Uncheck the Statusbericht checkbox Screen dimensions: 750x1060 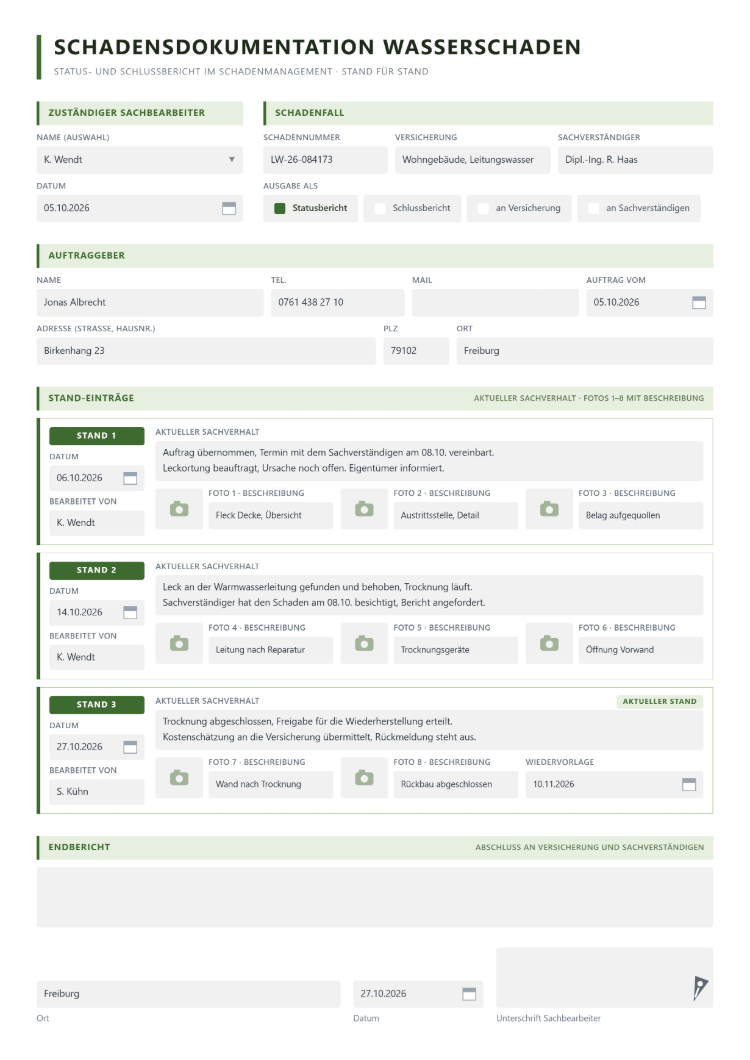(280, 208)
